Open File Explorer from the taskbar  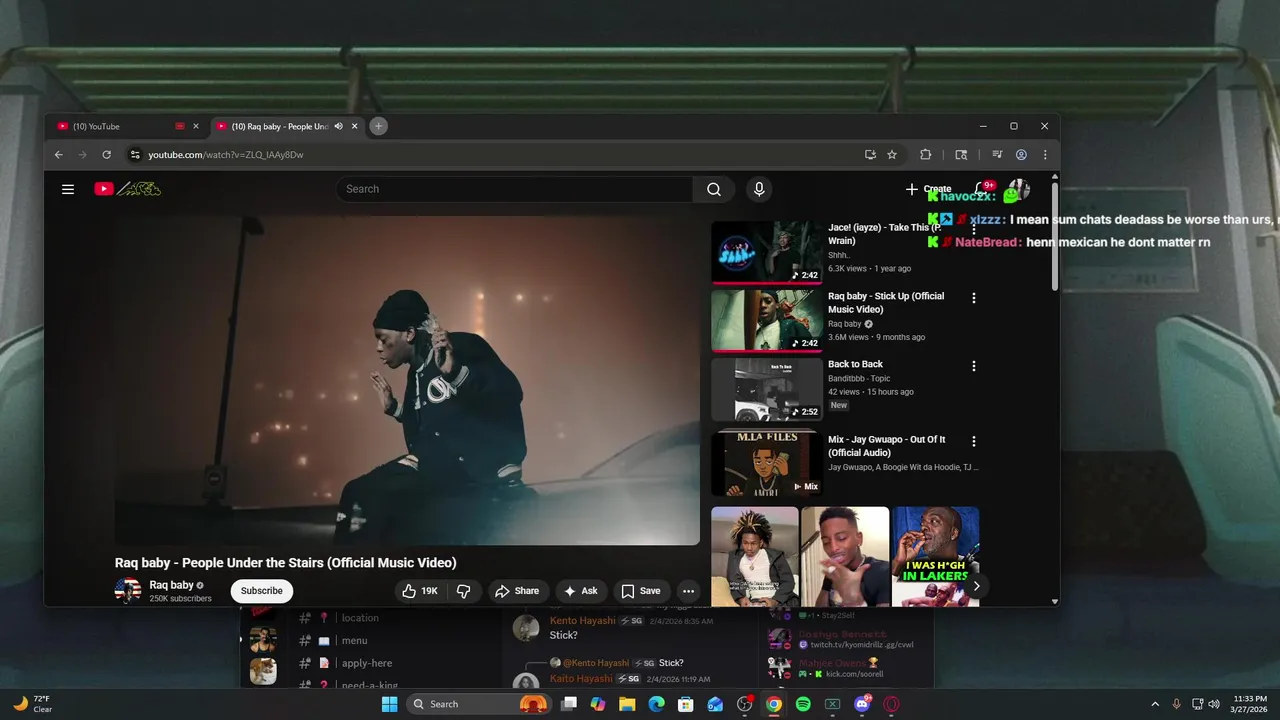(x=627, y=704)
